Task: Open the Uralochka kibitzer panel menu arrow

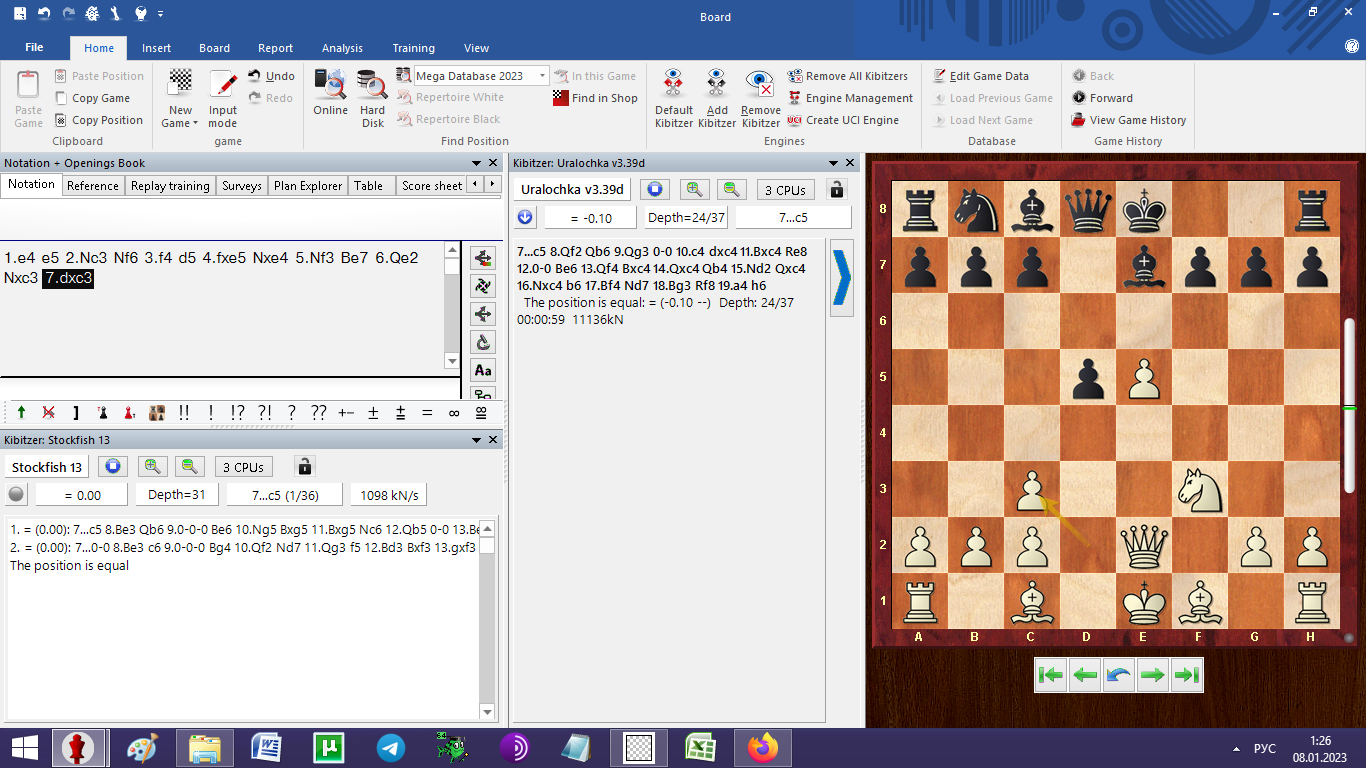Action: (x=834, y=163)
